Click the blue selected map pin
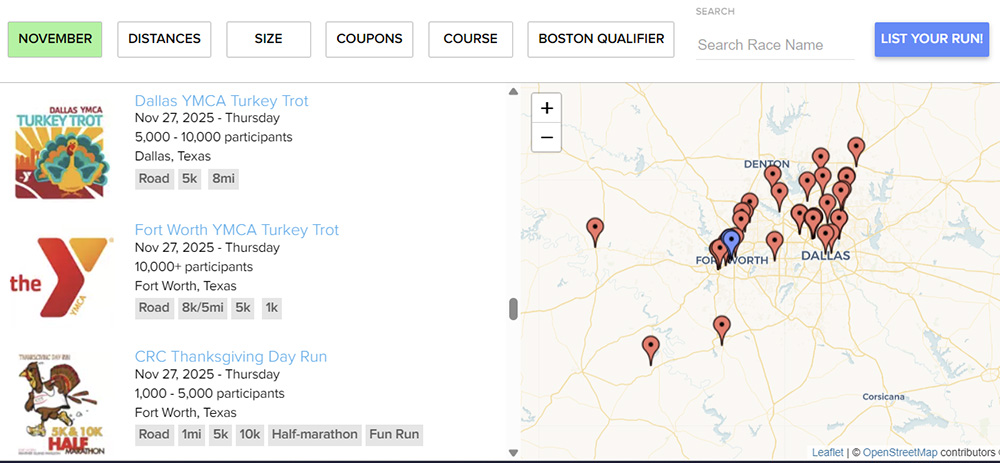Image resolution: width=1000 pixels, height=463 pixels. 732,243
